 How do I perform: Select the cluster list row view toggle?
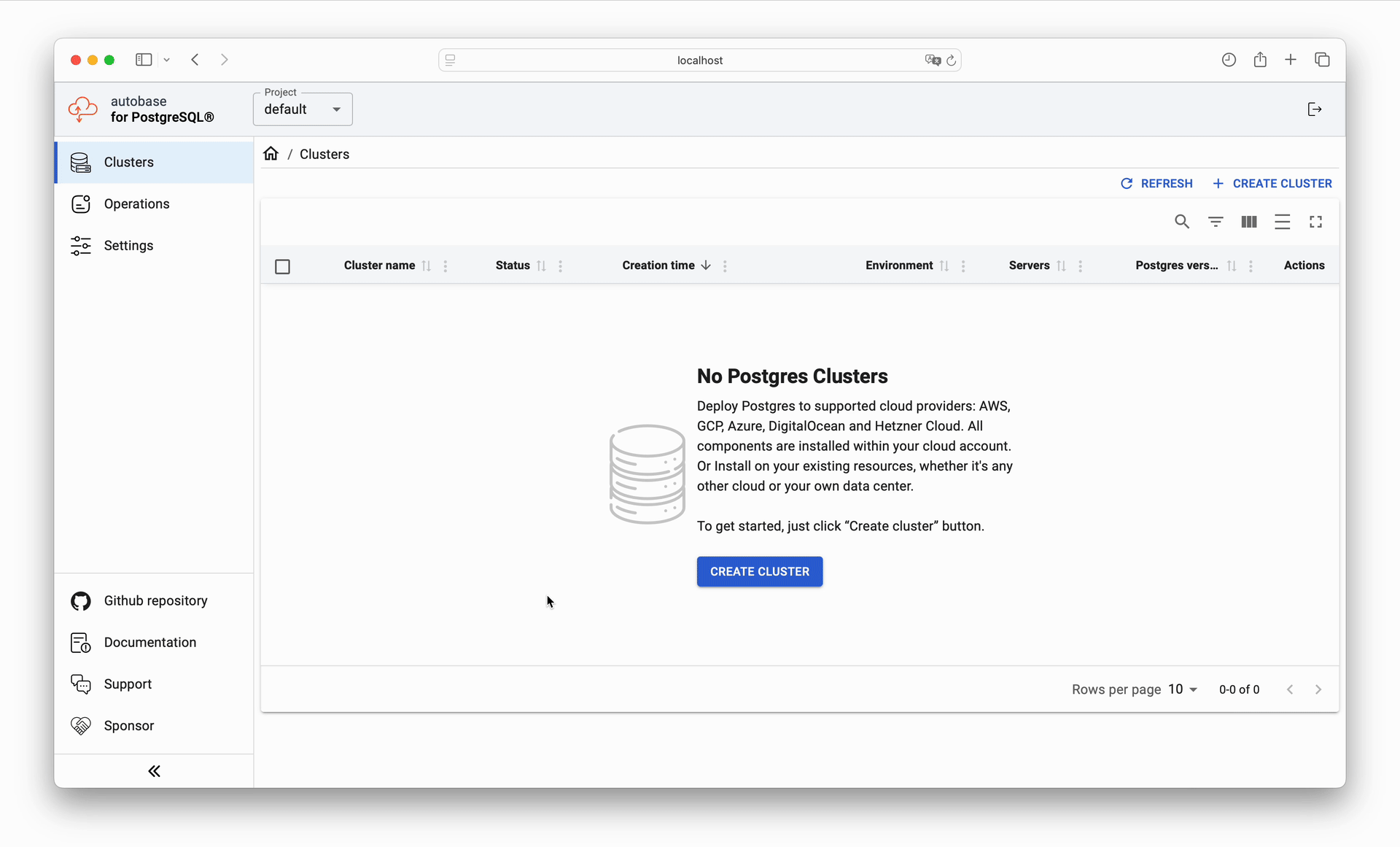pos(1282,221)
